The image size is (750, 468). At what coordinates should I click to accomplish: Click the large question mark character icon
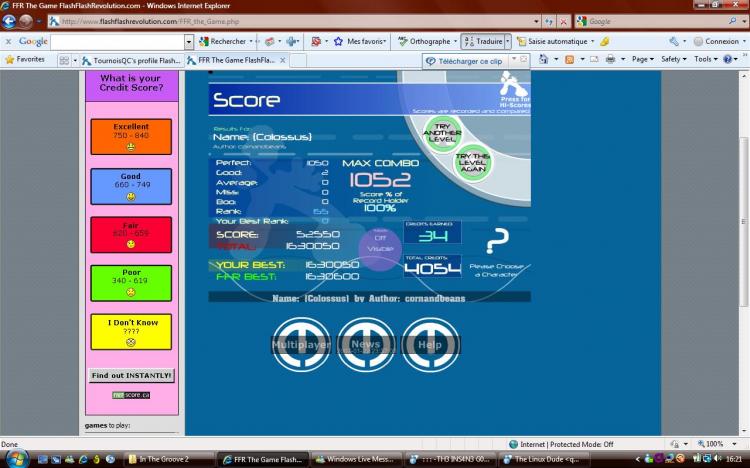pos(497,241)
